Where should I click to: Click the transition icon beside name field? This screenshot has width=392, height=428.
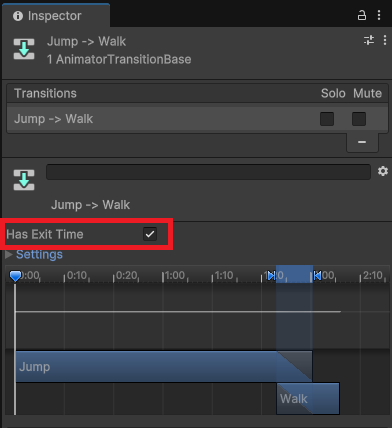pyautogui.click(x=24, y=180)
